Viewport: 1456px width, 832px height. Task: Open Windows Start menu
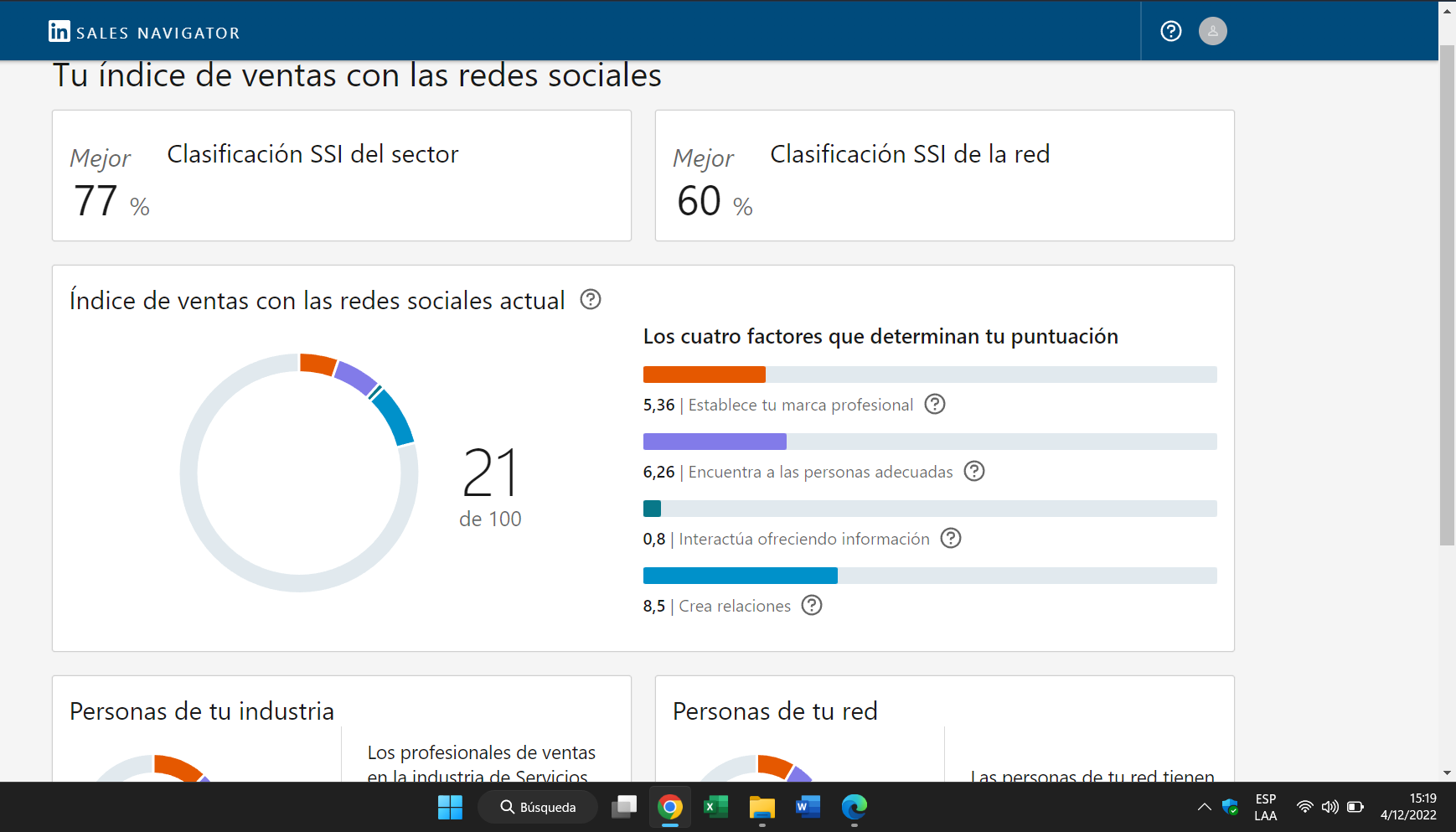[x=450, y=807]
